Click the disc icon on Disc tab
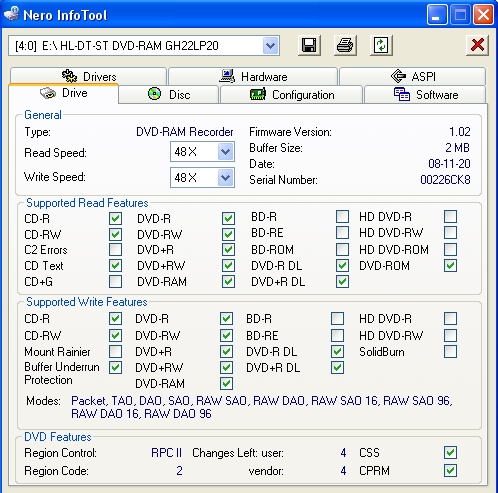Screen dimensions: 498x493 point(154,94)
